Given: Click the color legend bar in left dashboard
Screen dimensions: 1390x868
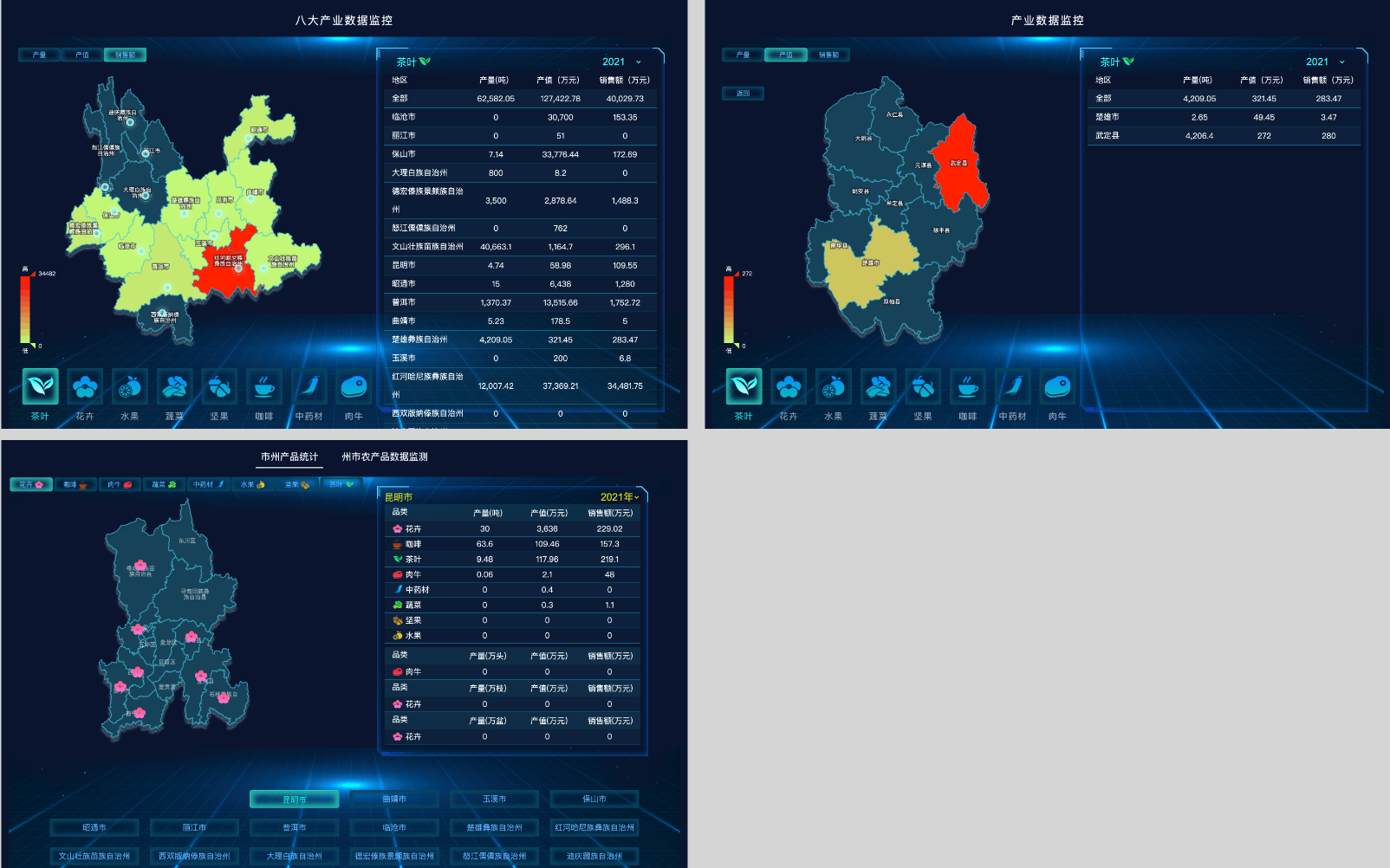Looking at the screenshot, I should pos(25,309).
